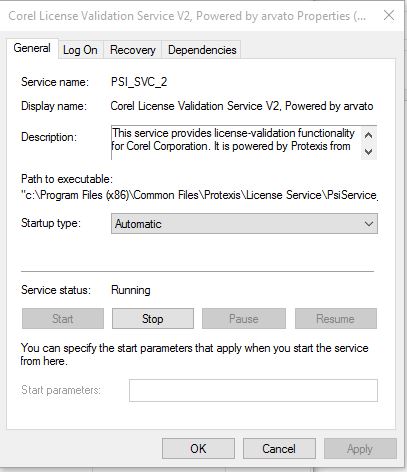Close the Properties dialog window
Viewport: 407px width, 472px height.
point(389,15)
